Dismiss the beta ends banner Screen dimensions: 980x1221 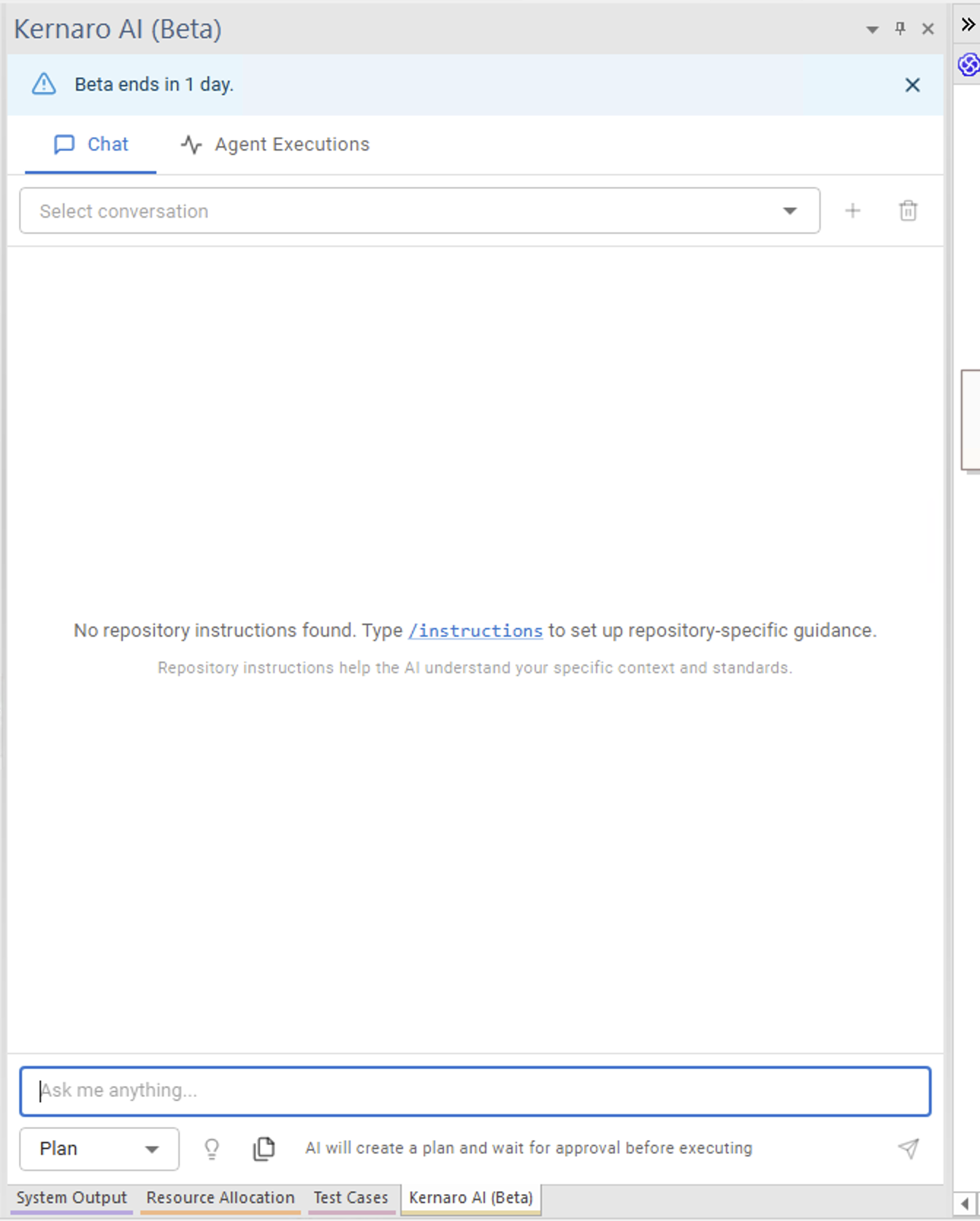[x=912, y=85]
